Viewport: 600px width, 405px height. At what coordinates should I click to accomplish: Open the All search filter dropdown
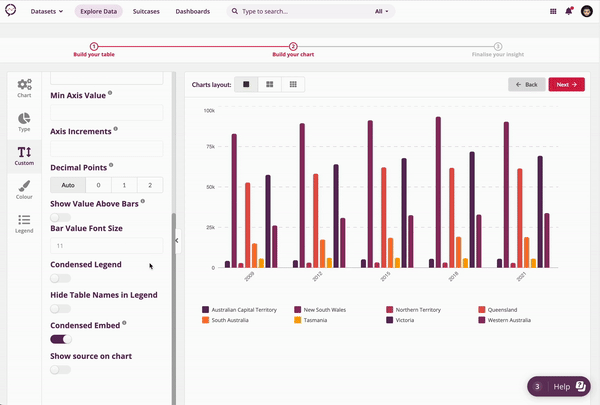click(x=383, y=11)
